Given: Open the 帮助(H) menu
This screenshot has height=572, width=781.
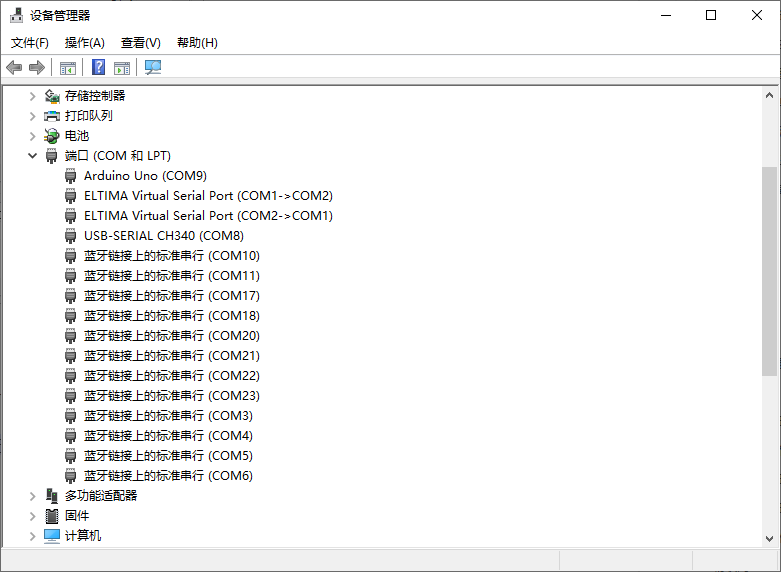Looking at the screenshot, I should click(x=197, y=43).
